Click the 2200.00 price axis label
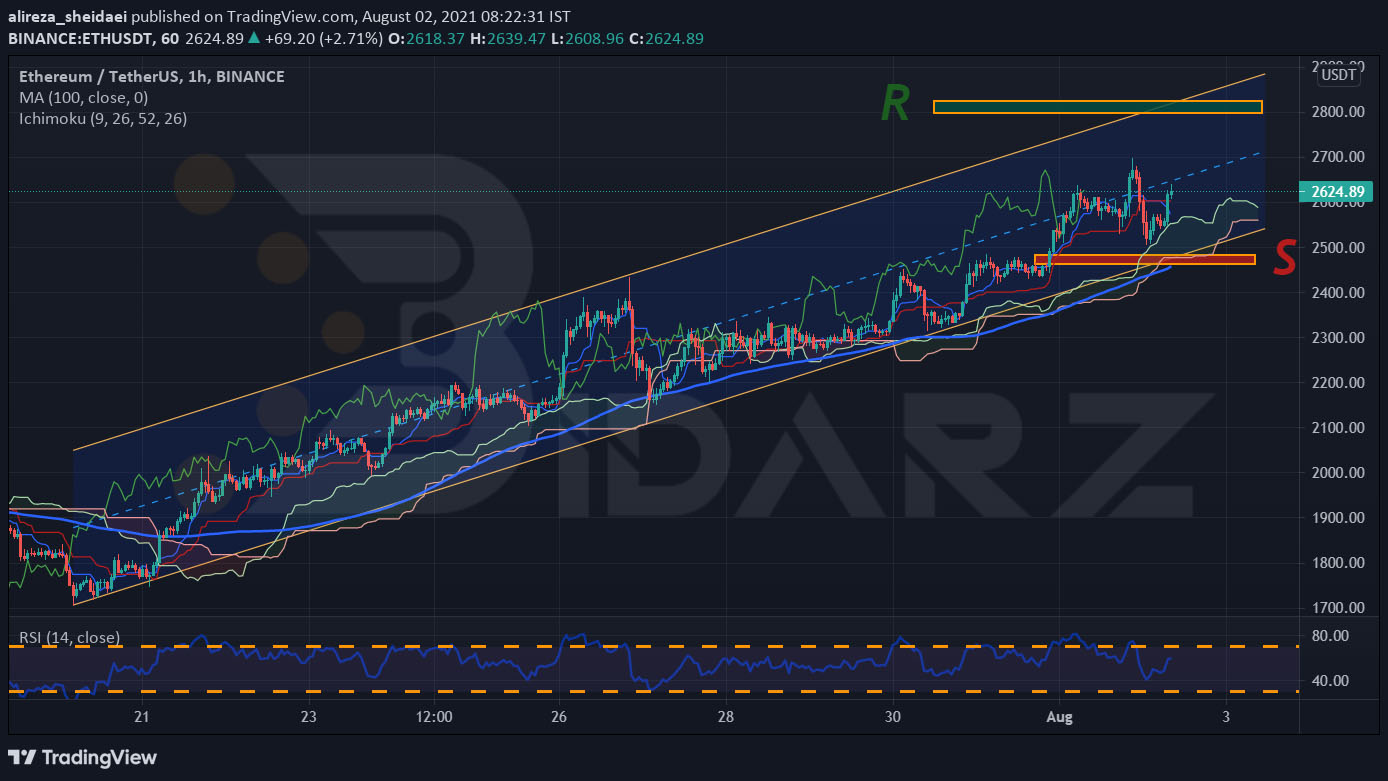The image size is (1388, 781). pyautogui.click(x=1339, y=382)
